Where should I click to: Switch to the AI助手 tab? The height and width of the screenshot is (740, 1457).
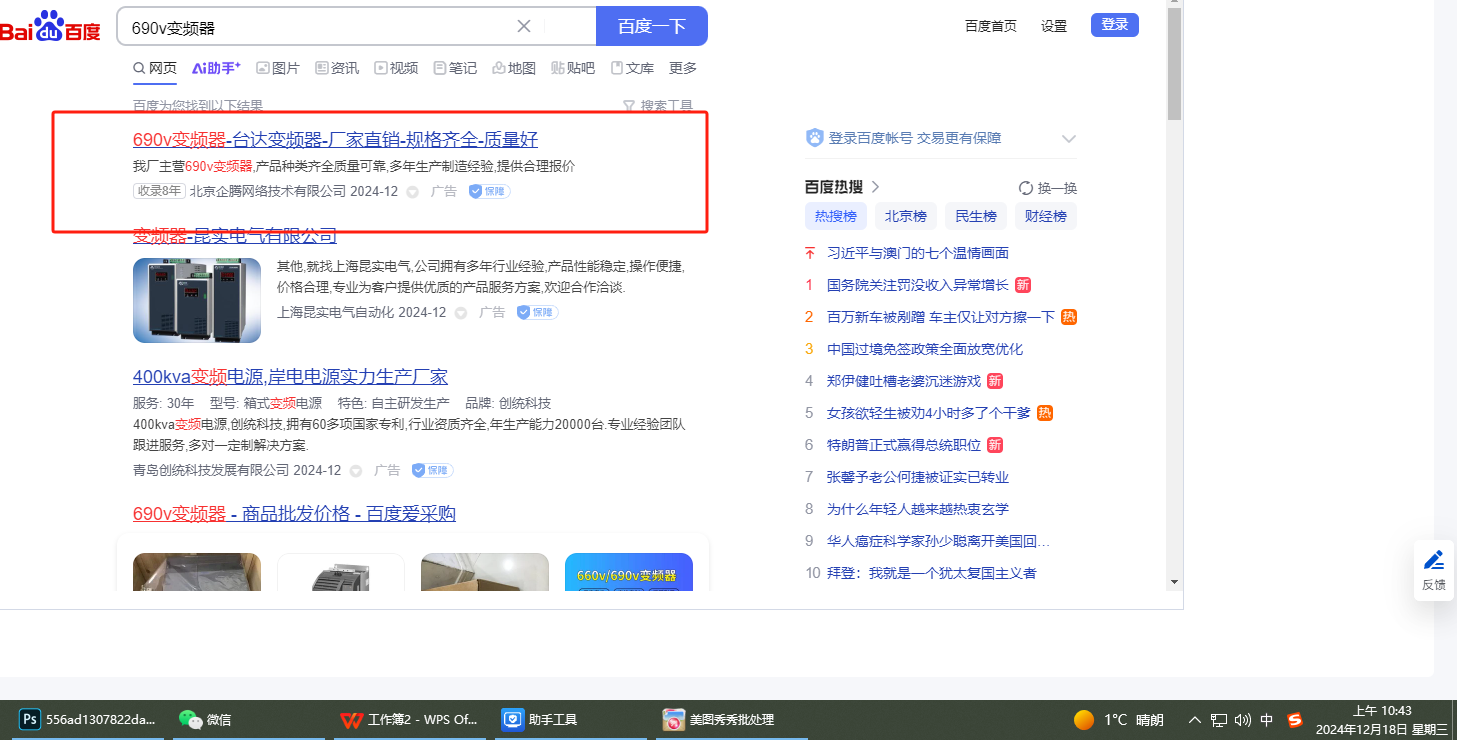click(216, 68)
